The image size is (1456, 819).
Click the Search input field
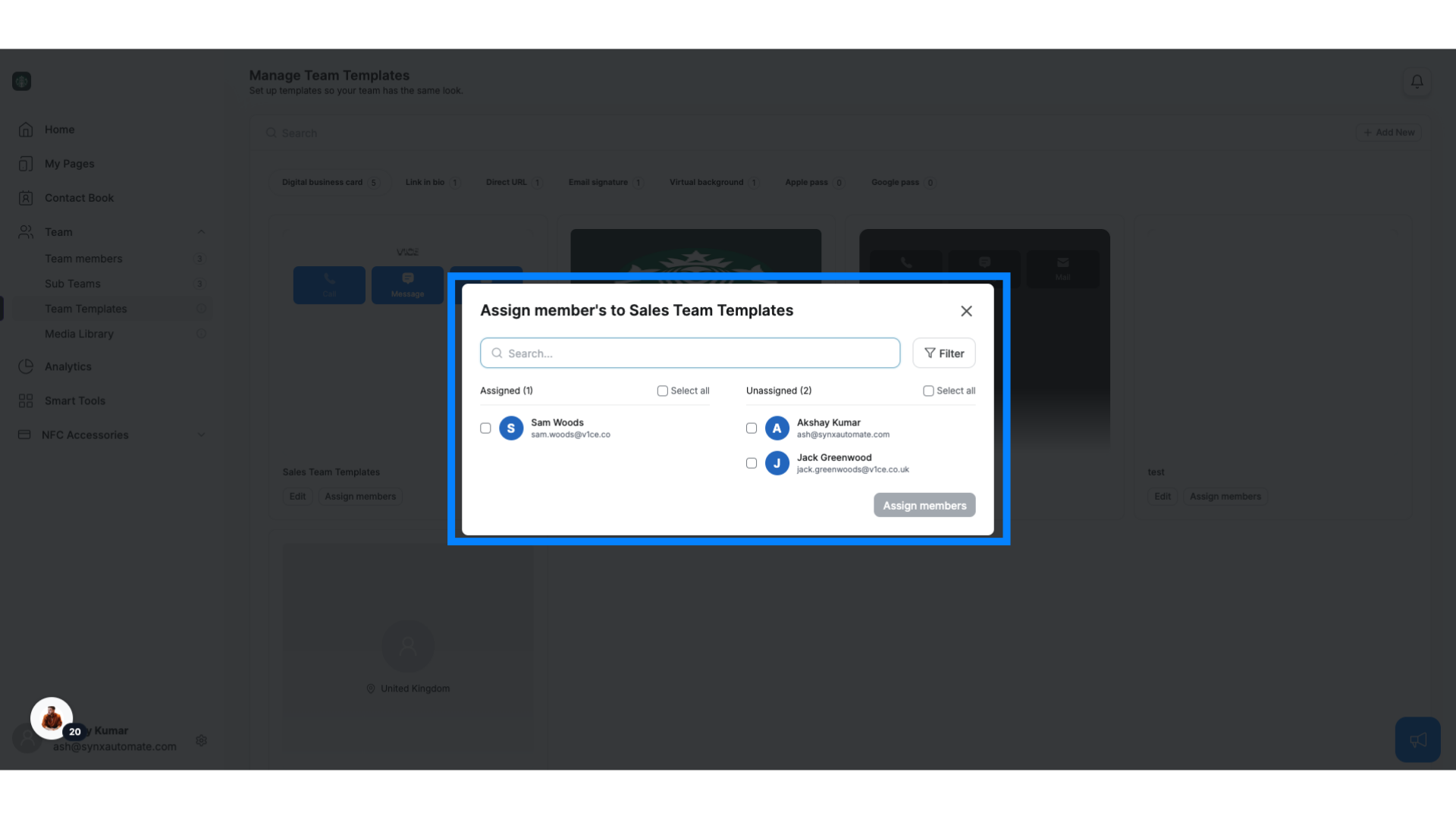690,353
